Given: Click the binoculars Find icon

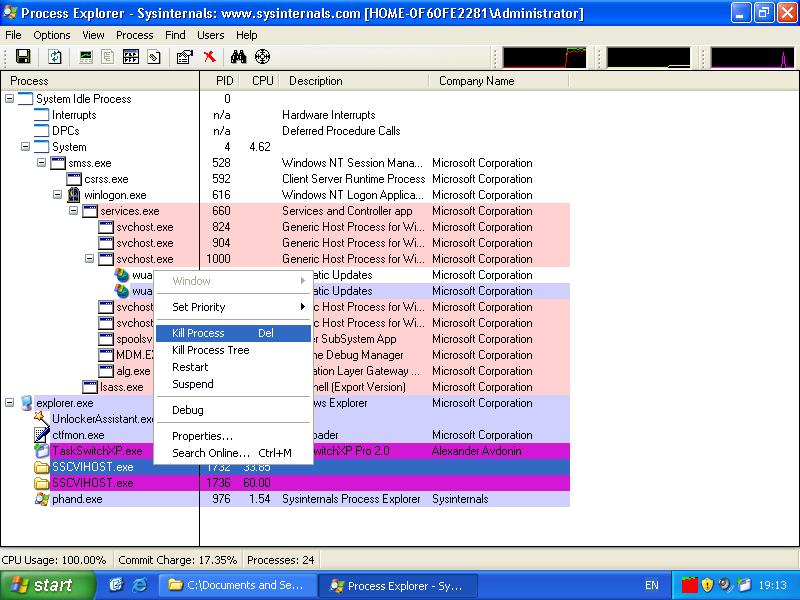Looking at the screenshot, I should point(238,57).
